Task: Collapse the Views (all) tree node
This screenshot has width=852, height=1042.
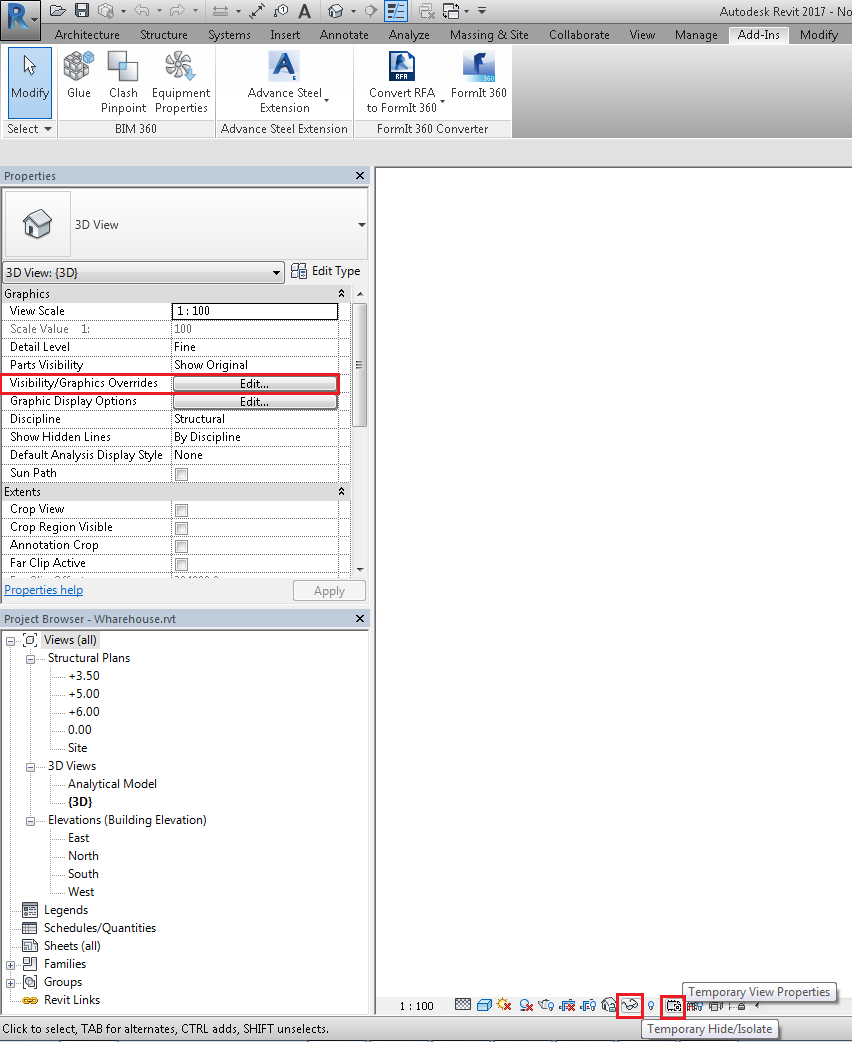Action: pos(11,641)
